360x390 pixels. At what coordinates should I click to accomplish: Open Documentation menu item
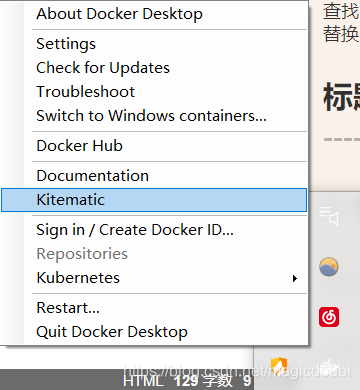(x=153, y=176)
